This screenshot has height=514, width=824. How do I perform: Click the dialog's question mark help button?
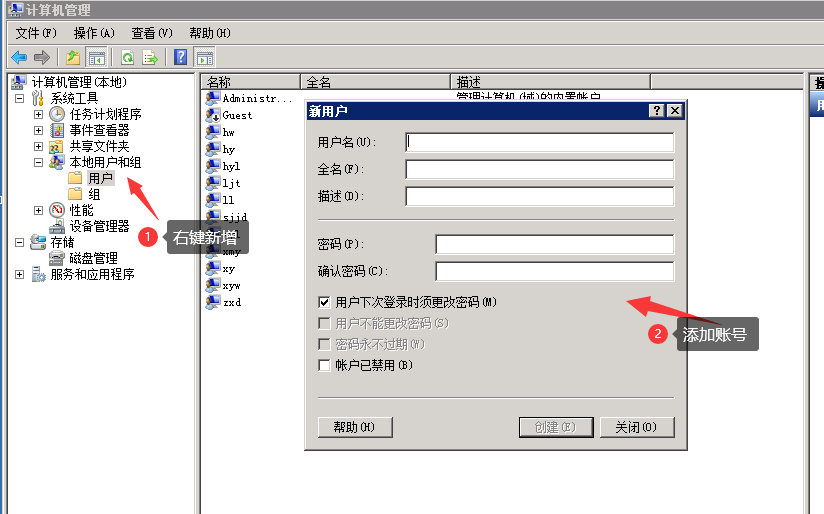tap(657, 110)
